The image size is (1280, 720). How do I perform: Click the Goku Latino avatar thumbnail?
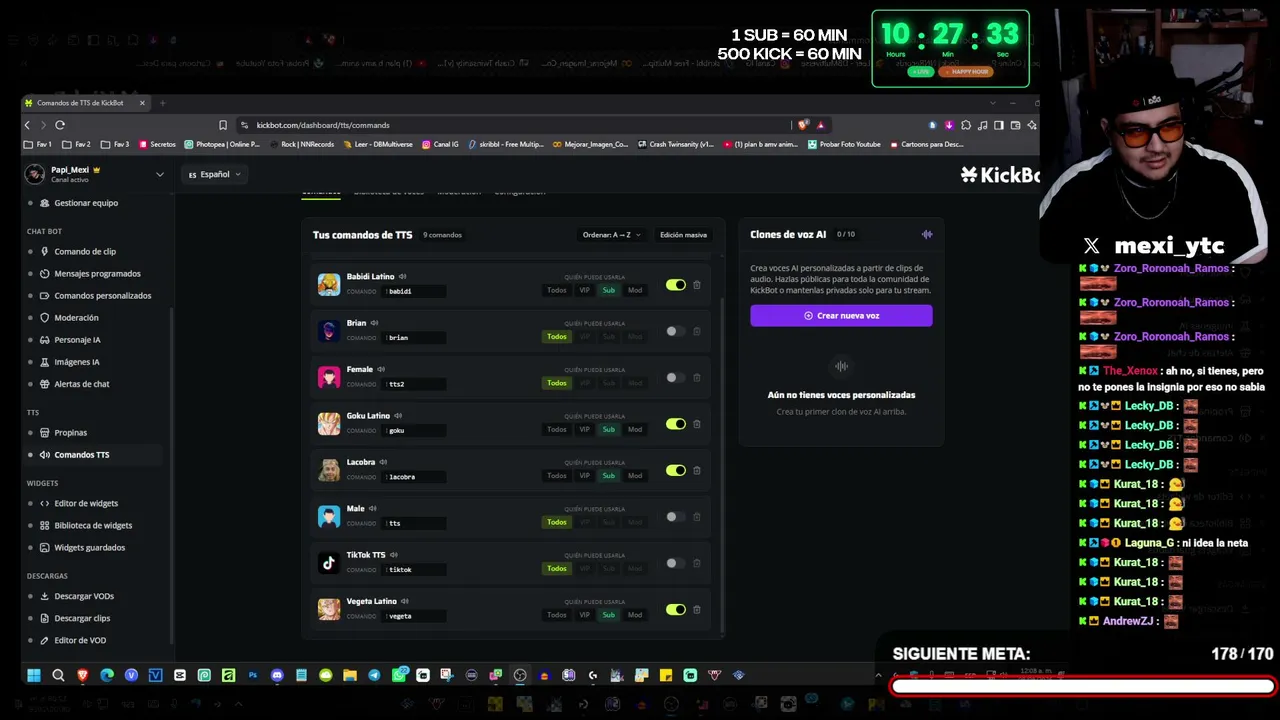[329, 424]
